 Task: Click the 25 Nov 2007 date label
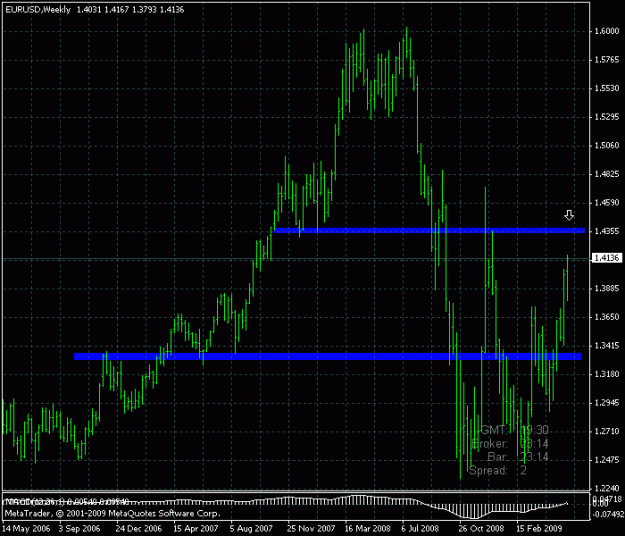click(311, 529)
